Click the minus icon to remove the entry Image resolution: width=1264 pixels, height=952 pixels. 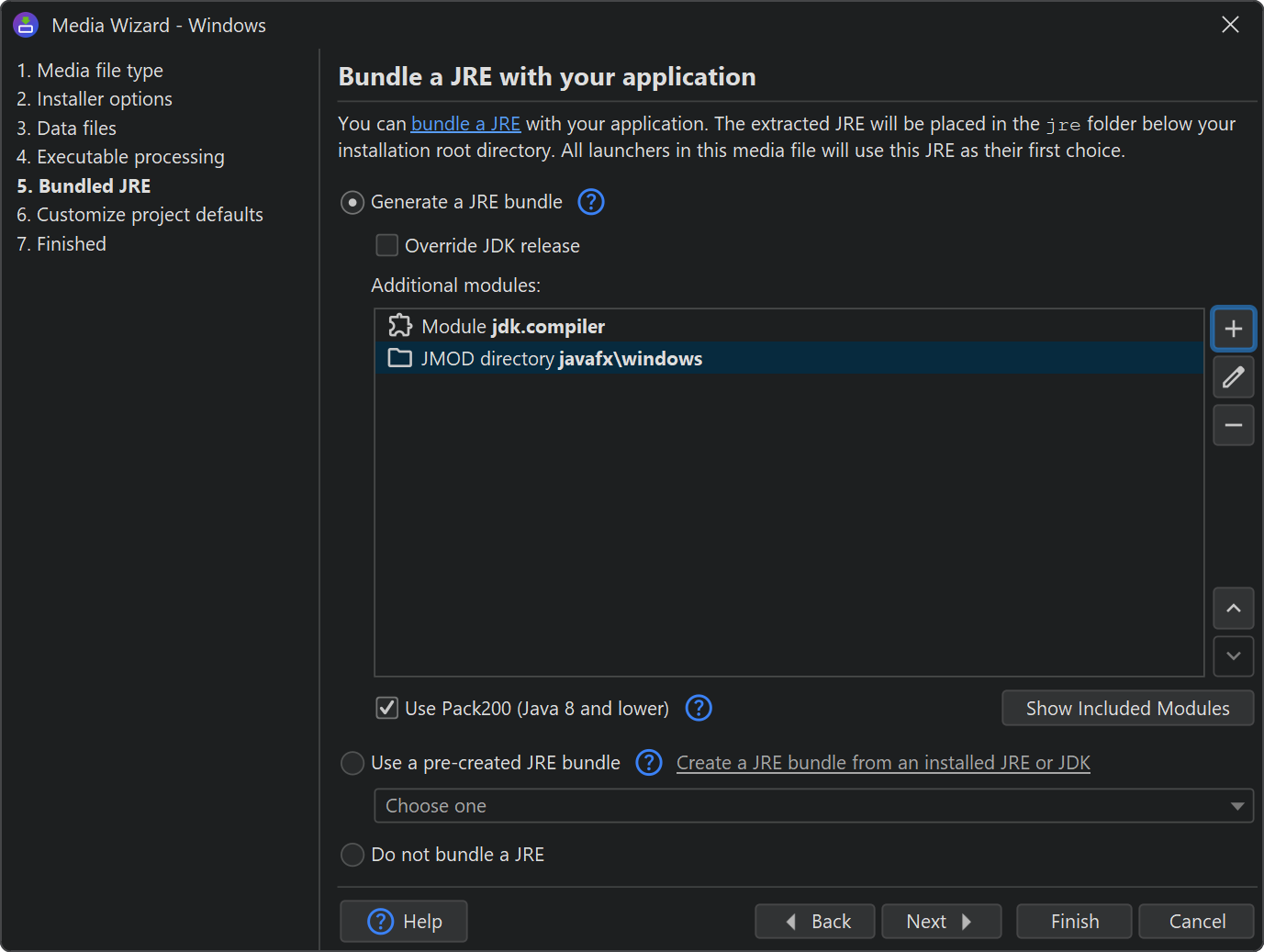coord(1233,425)
